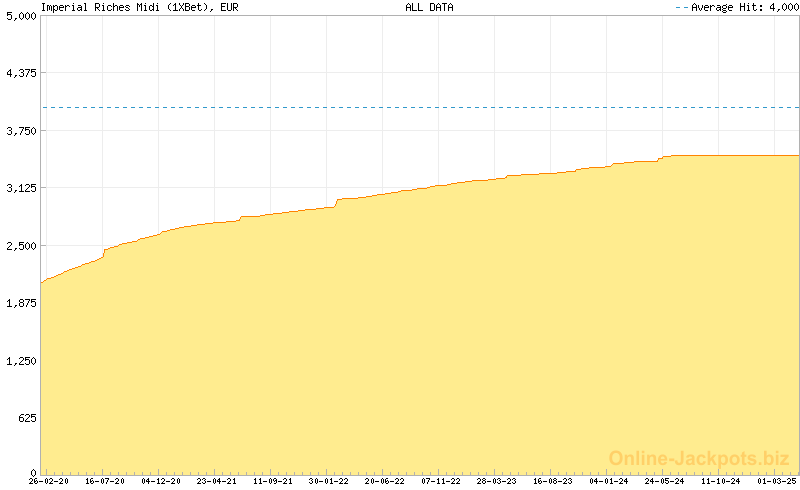
Task: Click the 3,750 y-axis label
Action: pyautogui.click(x=21, y=131)
